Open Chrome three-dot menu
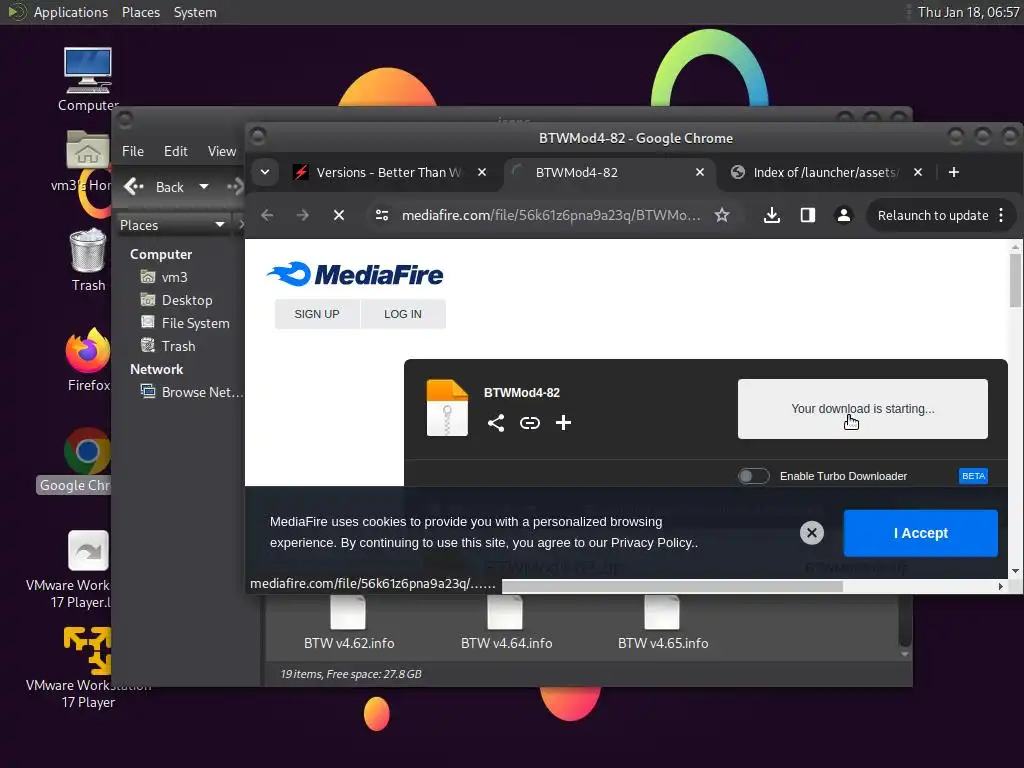Screen dimensions: 1024x768 pyautogui.click(x=1001, y=215)
